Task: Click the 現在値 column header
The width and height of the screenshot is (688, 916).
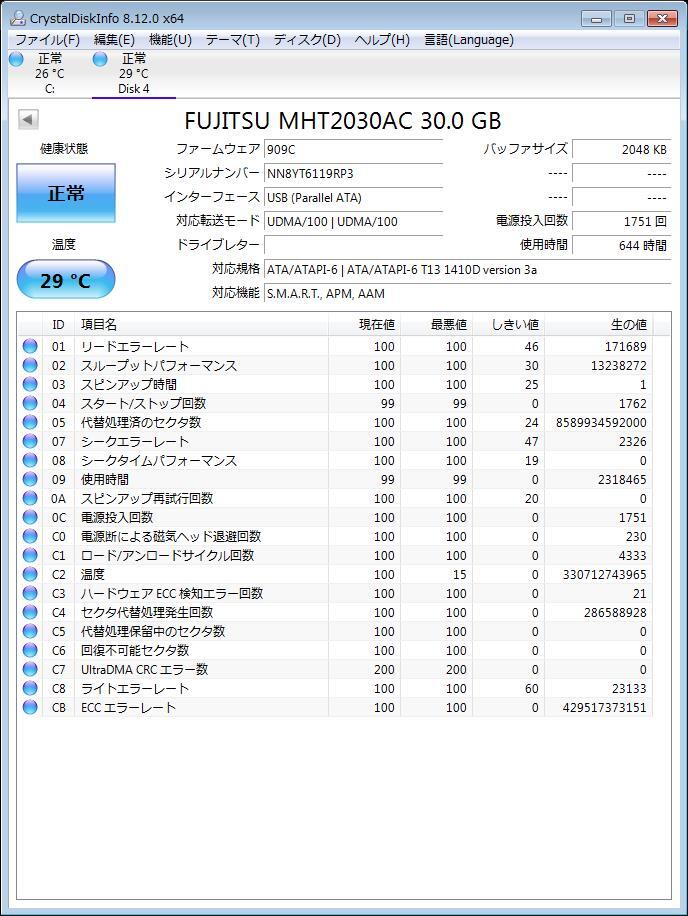Action: (364, 325)
